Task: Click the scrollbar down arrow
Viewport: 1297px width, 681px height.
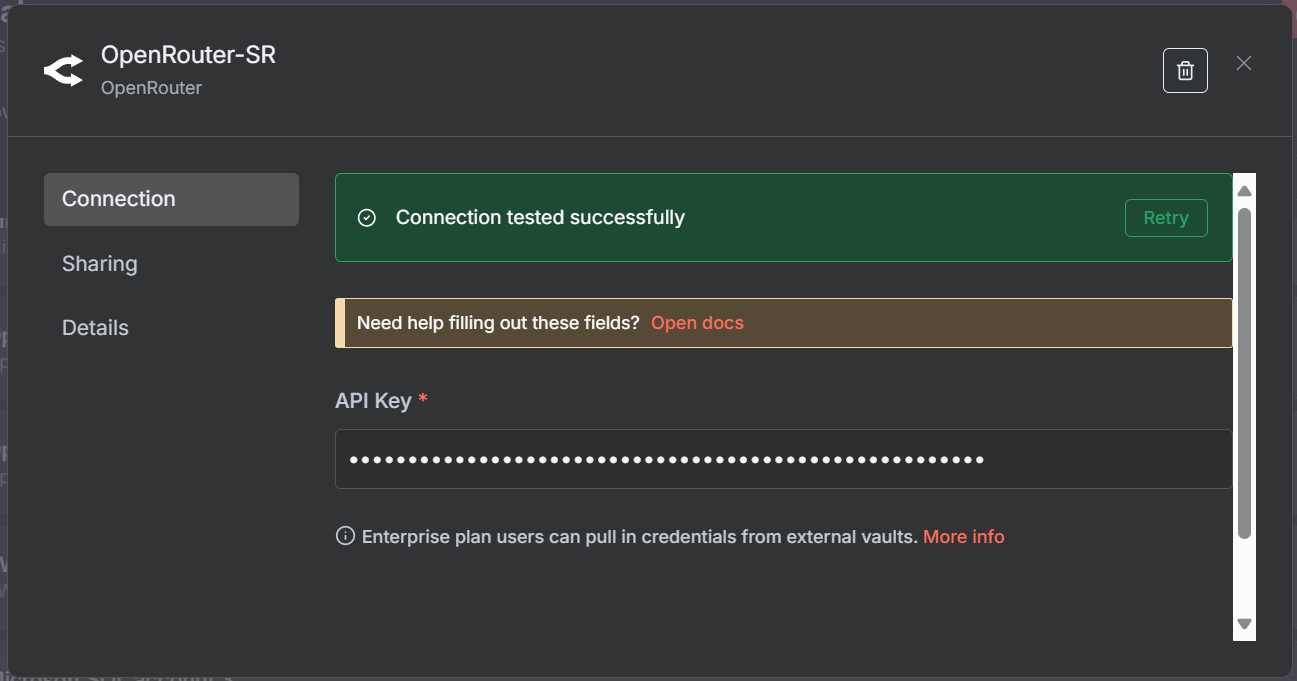Action: (x=1244, y=624)
